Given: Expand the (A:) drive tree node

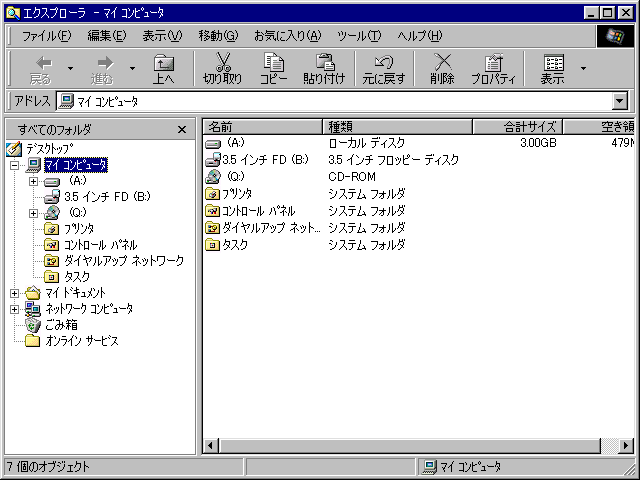Looking at the screenshot, I should click(x=33, y=181).
